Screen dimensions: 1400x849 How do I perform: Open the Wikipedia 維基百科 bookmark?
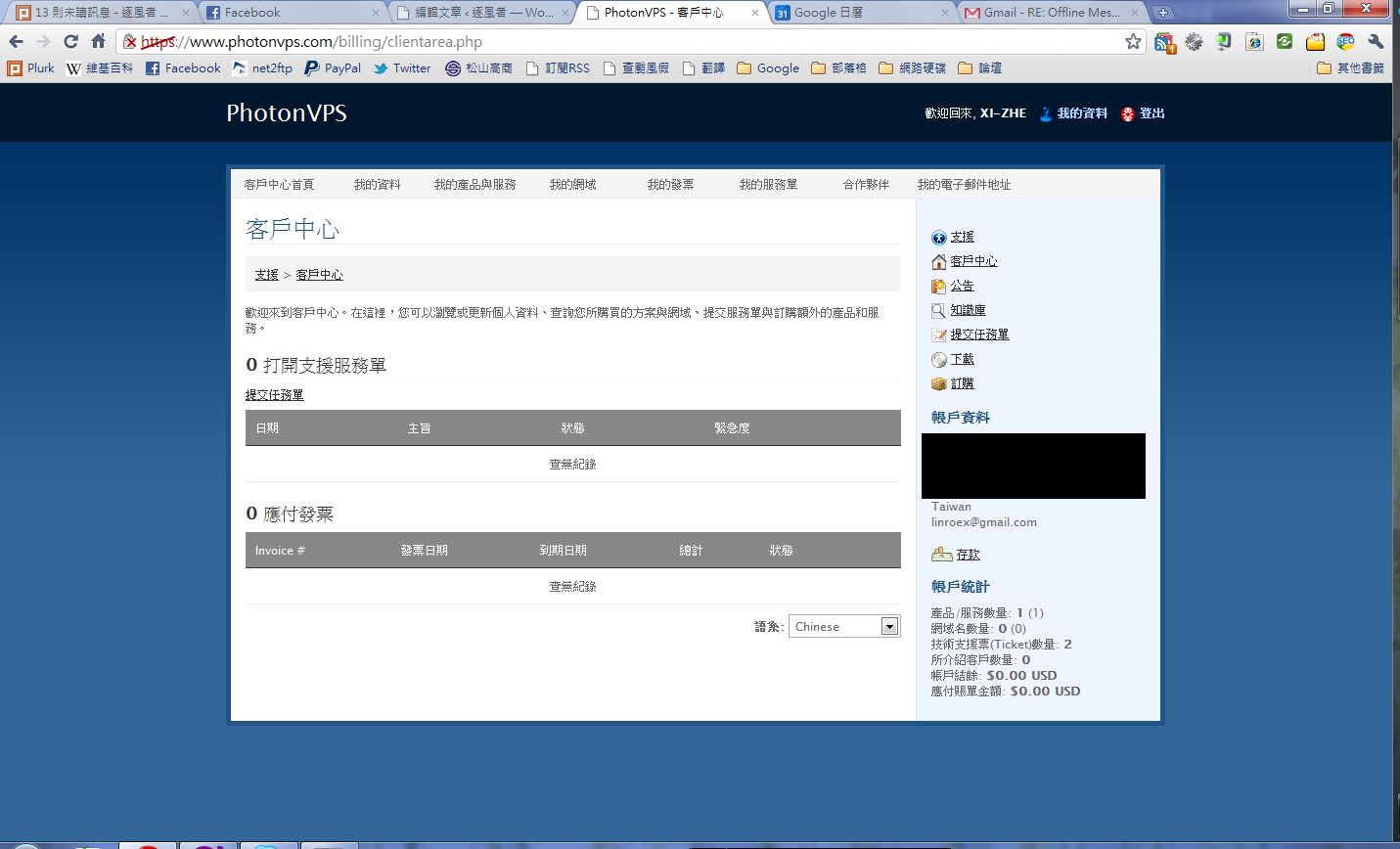99,68
